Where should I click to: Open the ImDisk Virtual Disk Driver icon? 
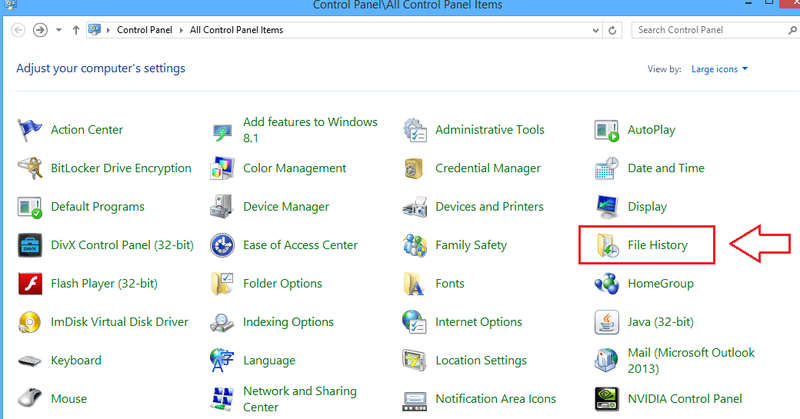[x=30, y=322]
